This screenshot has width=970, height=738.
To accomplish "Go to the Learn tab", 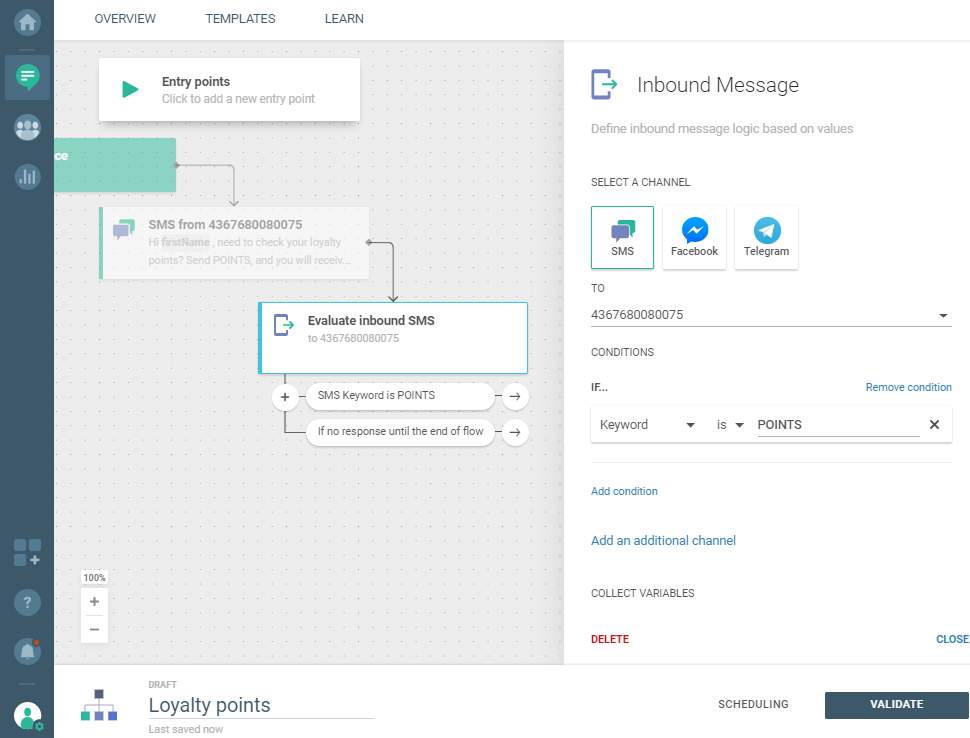I will tap(344, 19).
